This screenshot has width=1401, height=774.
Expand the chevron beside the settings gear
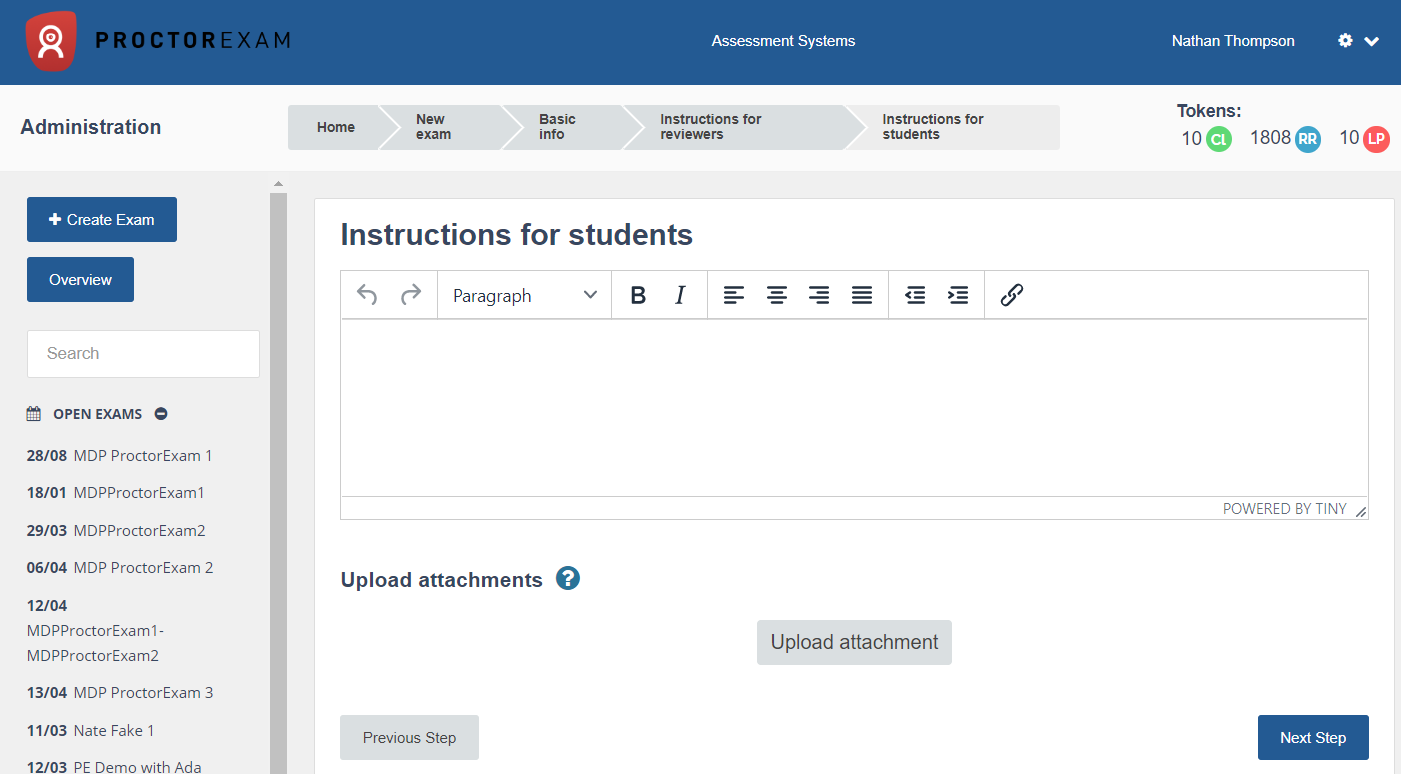1372,41
